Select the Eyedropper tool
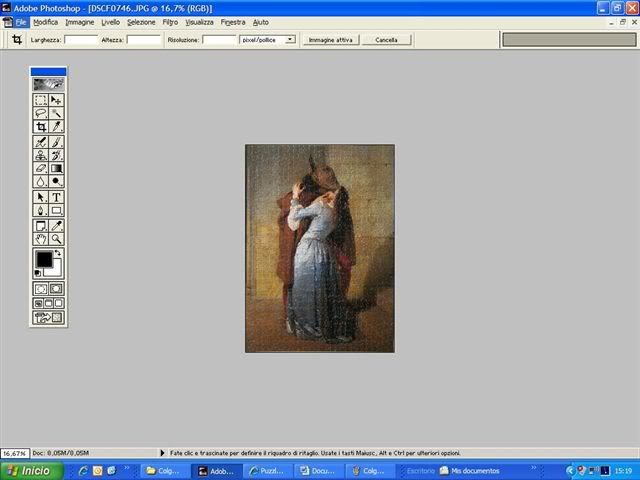The image size is (640, 480). [56, 226]
